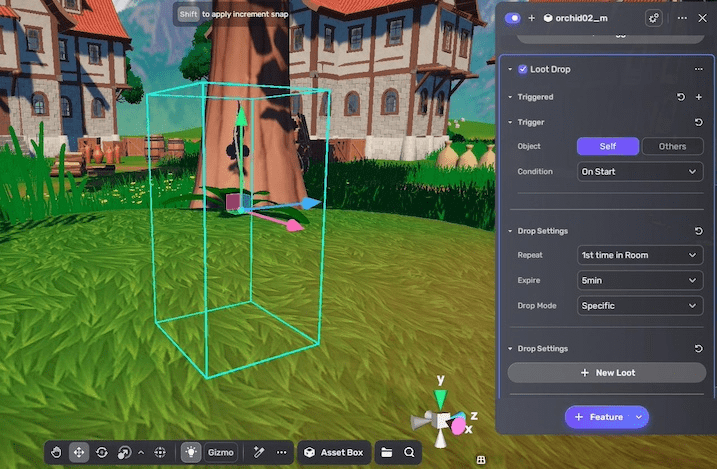Open the Drop Mode dropdown
The height and width of the screenshot is (469, 717).
640,306
